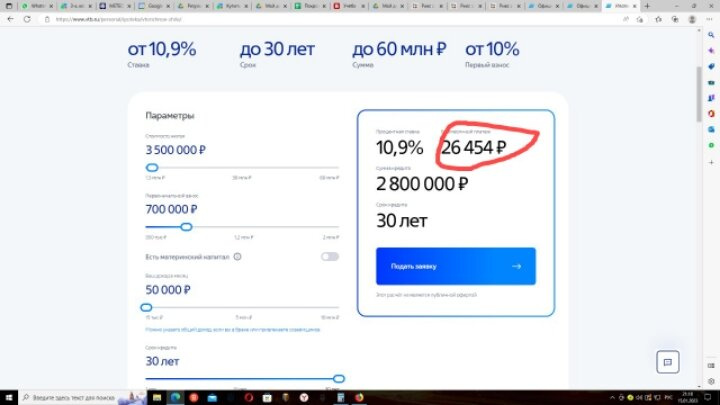Click the loan term slider handle
The height and width of the screenshot is (405, 720).
(338, 379)
